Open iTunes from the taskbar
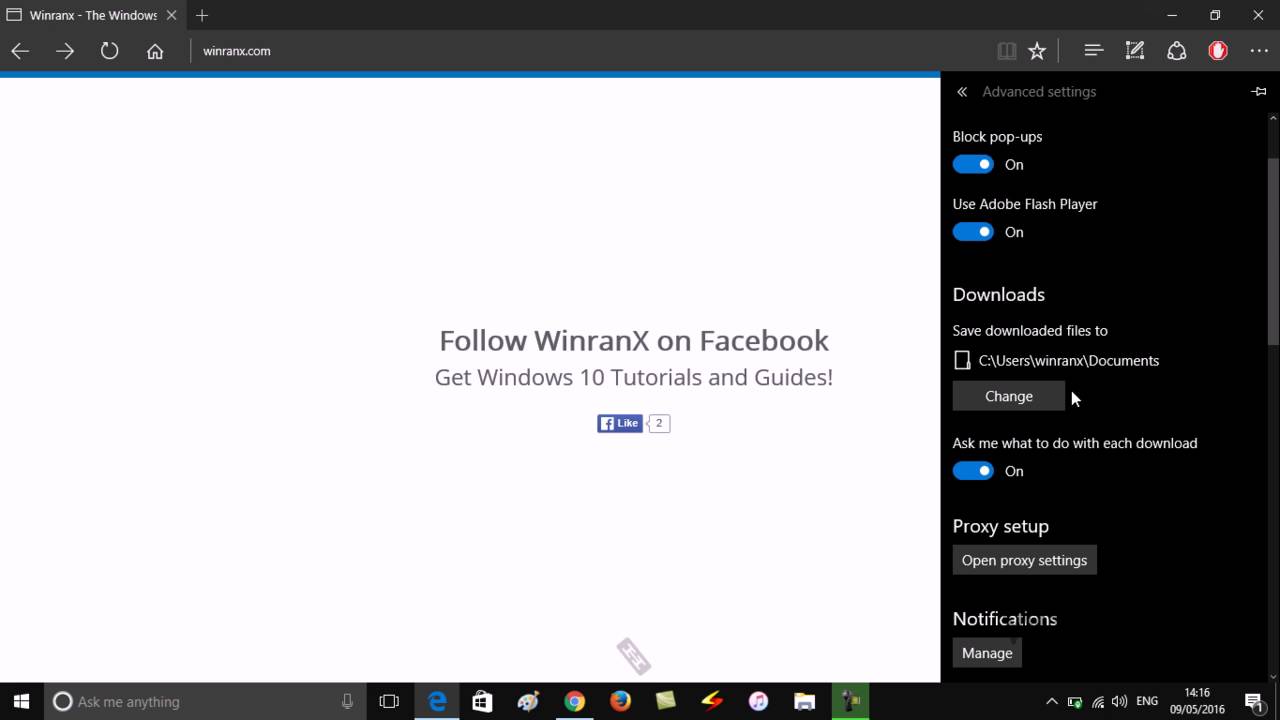This screenshot has height=720, width=1280. 758,701
